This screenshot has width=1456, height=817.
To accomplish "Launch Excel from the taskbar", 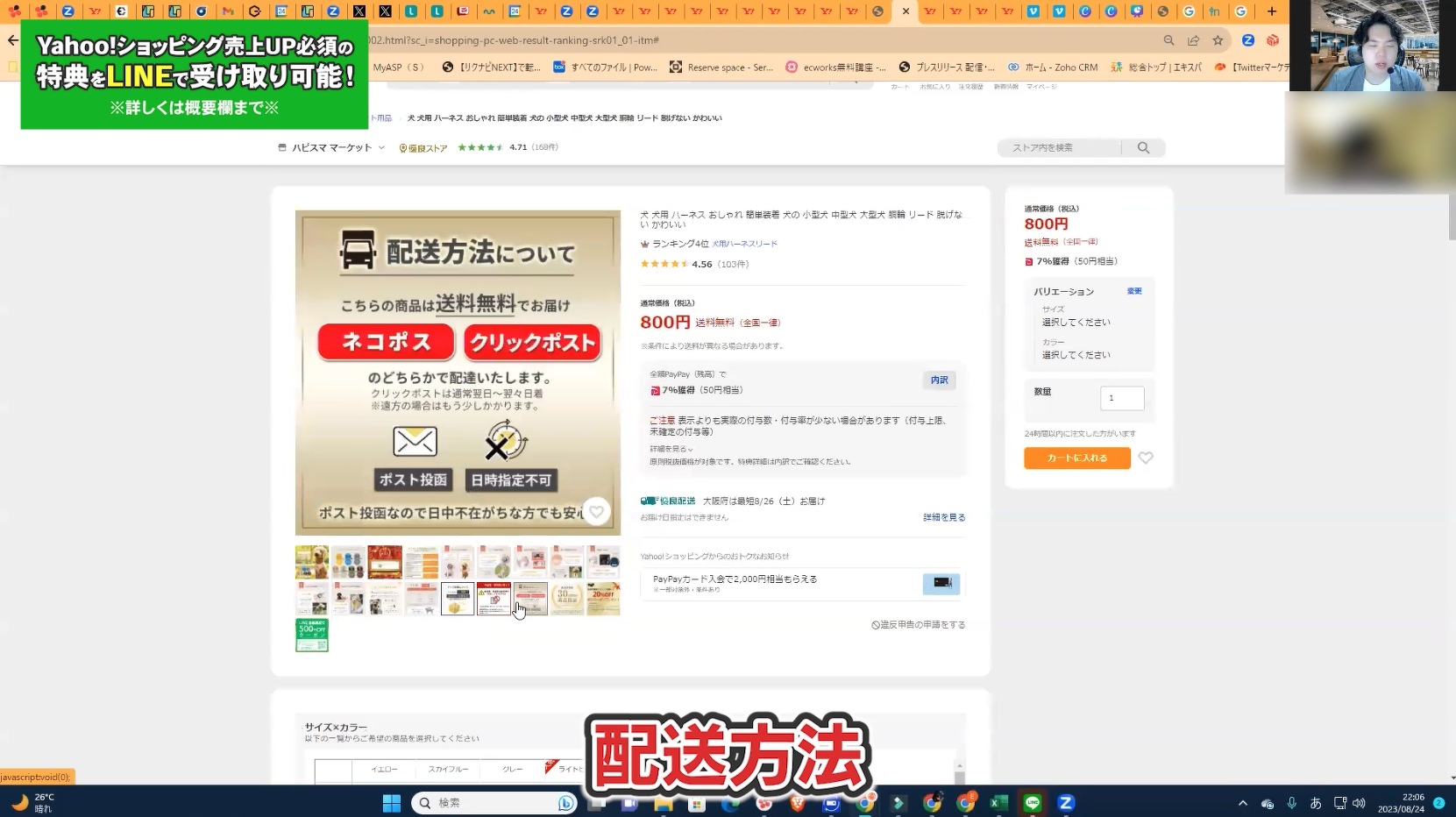I will [x=998, y=803].
